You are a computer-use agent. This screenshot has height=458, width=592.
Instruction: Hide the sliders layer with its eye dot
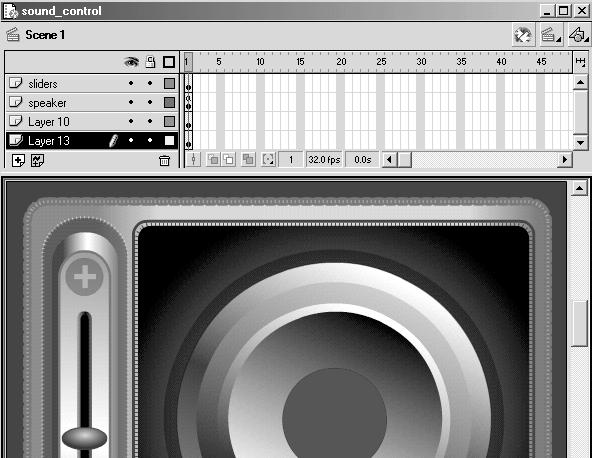click(x=131, y=83)
